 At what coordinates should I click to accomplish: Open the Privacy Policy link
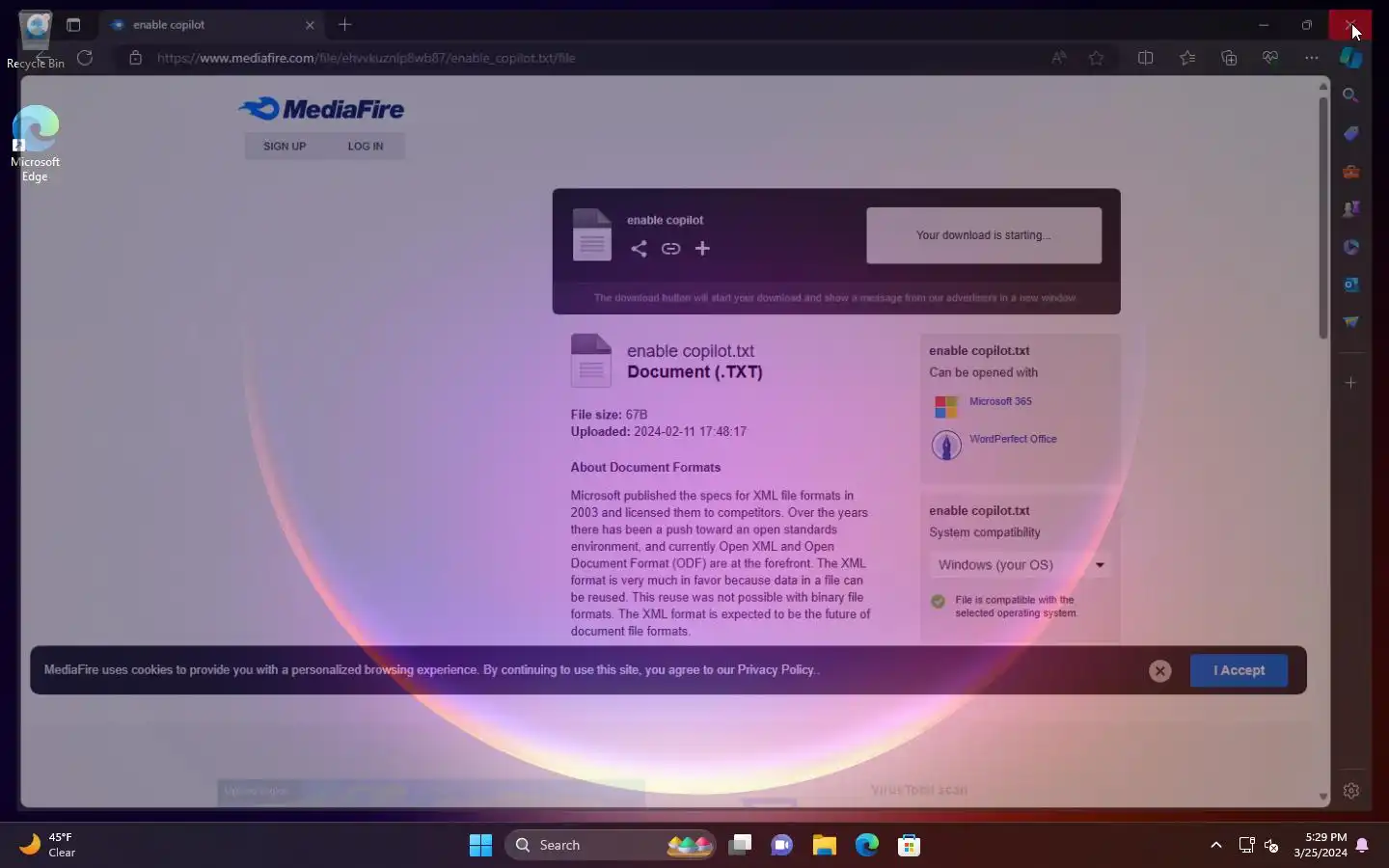pos(776,669)
